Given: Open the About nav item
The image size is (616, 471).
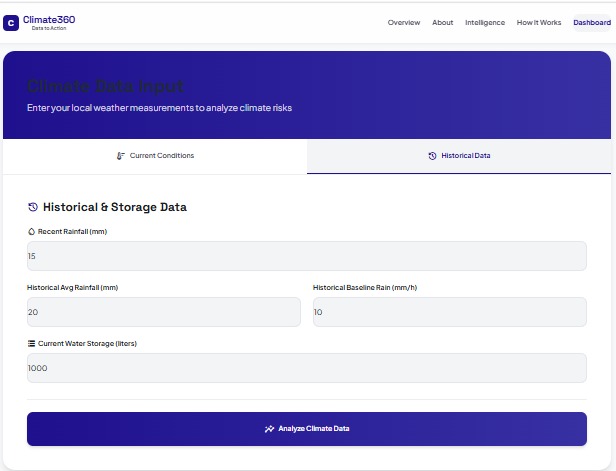Looking at the screenshot, I should pyautogui.click(x=443, y=23).
